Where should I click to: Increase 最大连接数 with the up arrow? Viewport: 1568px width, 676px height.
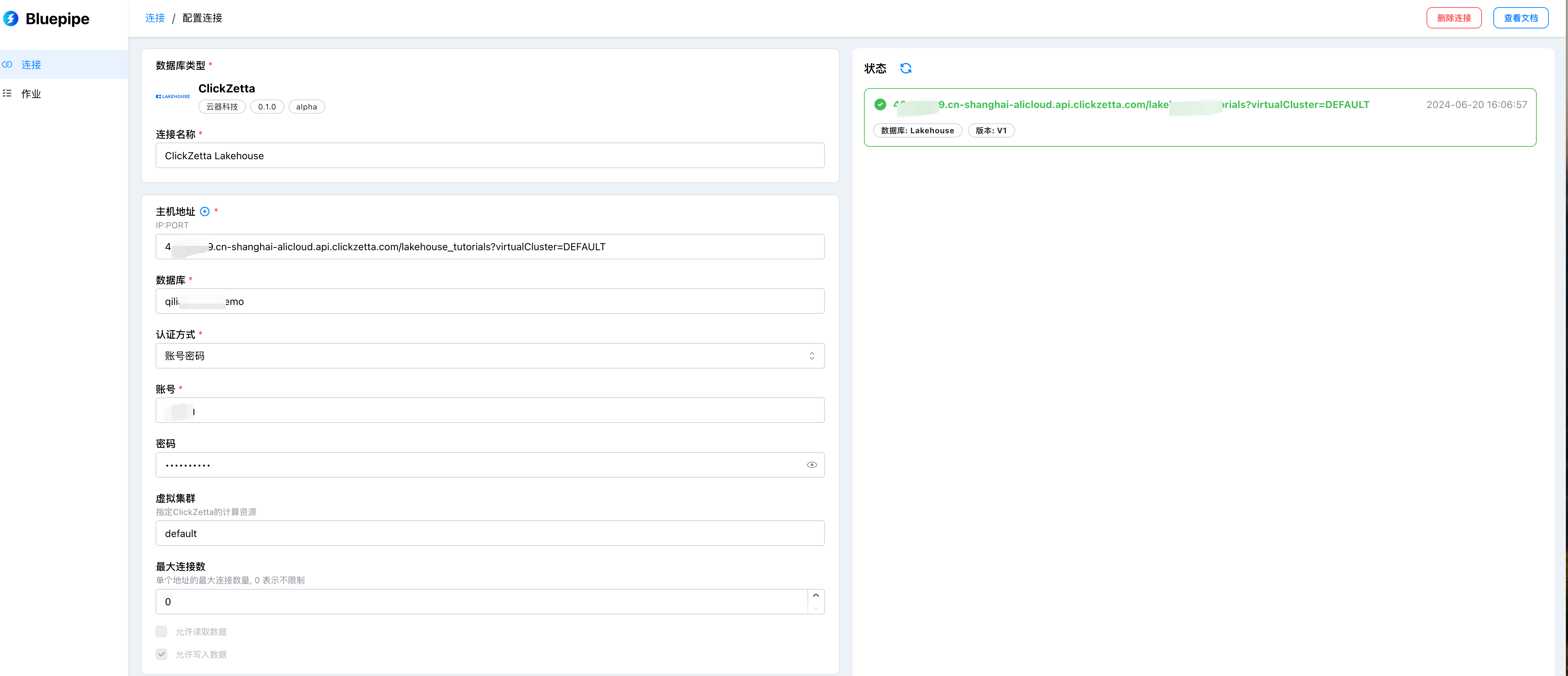pos(816,596)
